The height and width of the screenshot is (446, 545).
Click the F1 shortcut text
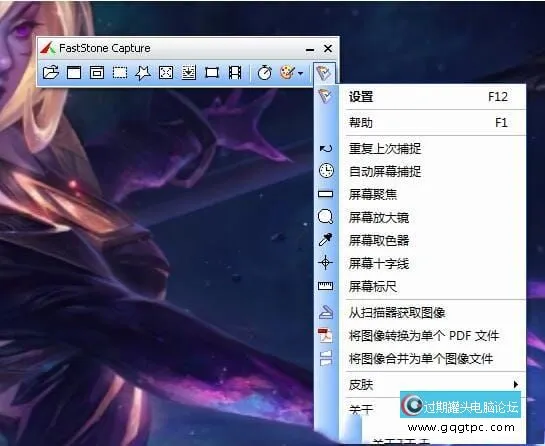tap(501, 123)
